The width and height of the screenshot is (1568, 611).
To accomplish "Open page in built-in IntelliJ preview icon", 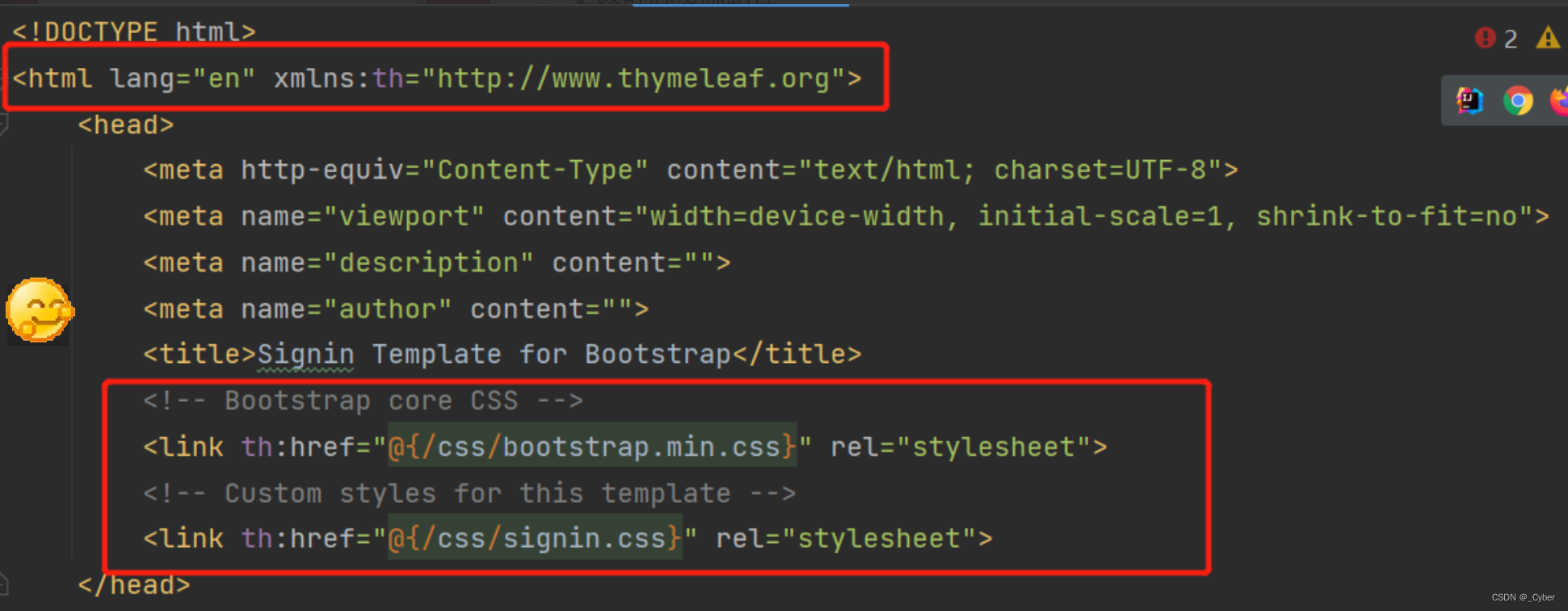I will (x=1469, y=101).
